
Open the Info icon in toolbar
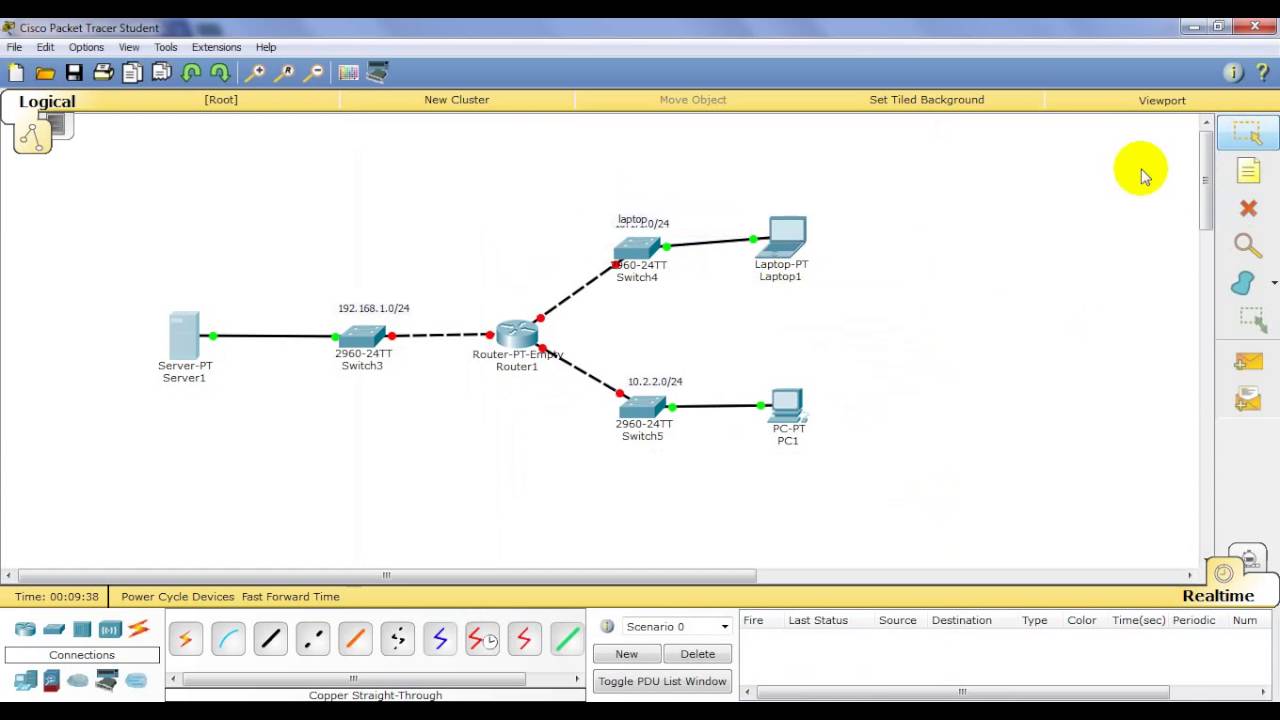1233,72
